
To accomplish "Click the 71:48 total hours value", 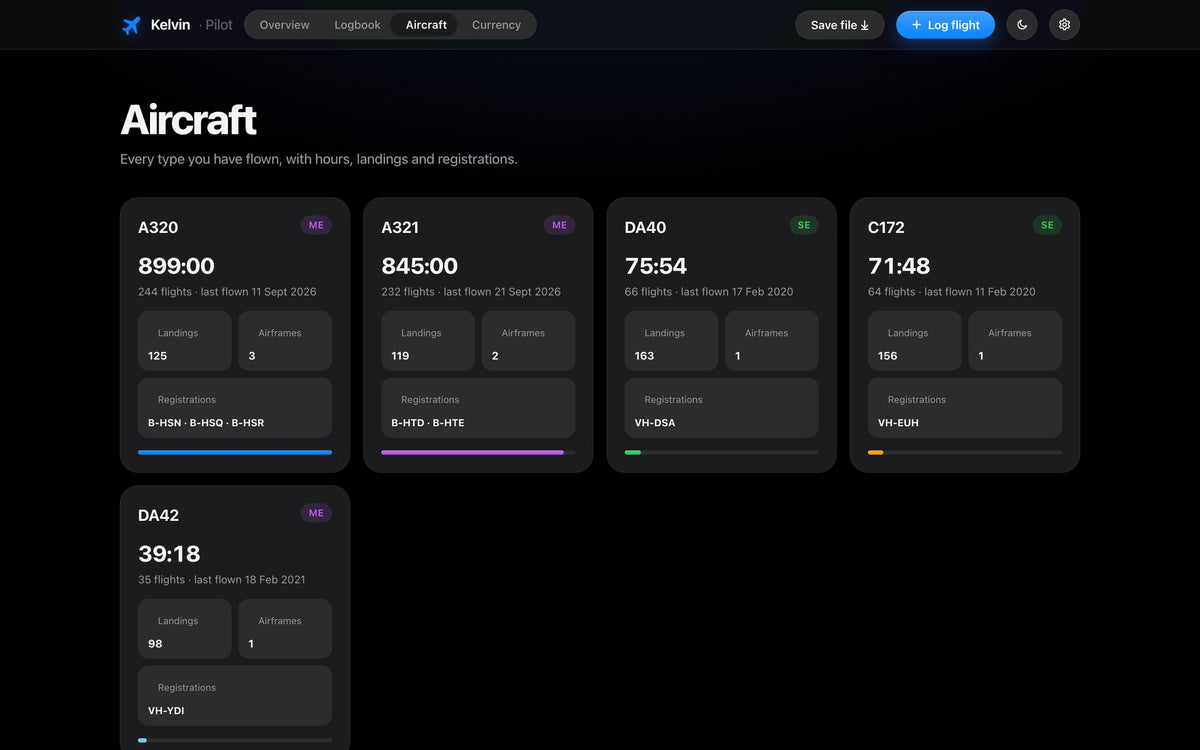I will 899,266.
